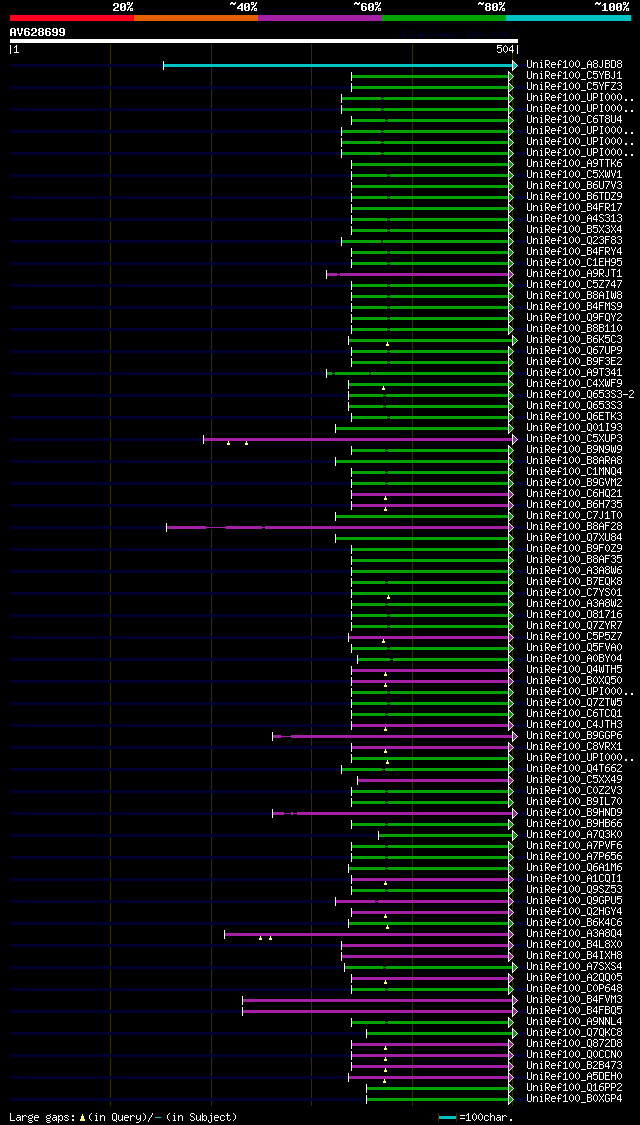Click UniRef100_Q23F83 label

click(574, 240)
